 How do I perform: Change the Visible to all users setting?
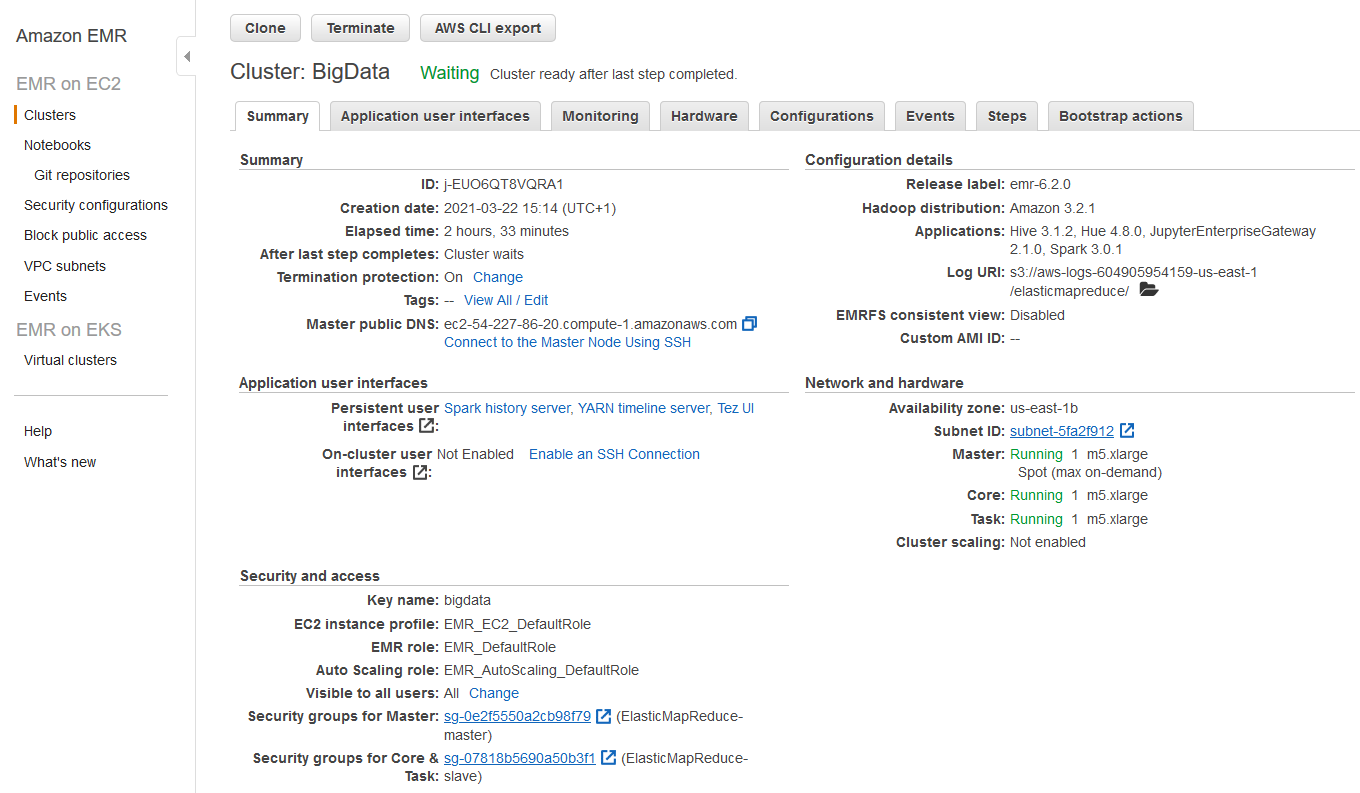pyautogui.click(x=494, y=693)
